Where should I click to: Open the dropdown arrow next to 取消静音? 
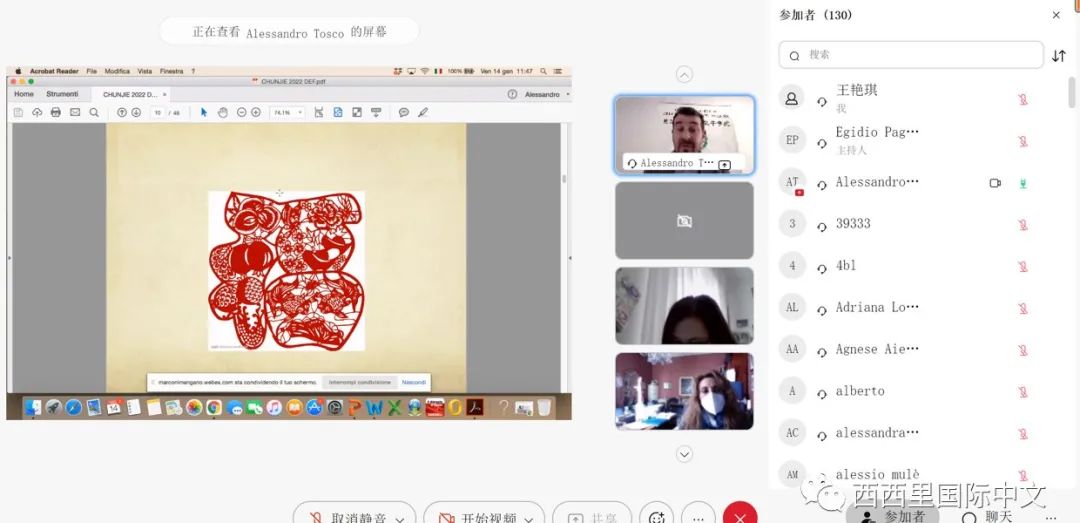click(x=399, y=518)
